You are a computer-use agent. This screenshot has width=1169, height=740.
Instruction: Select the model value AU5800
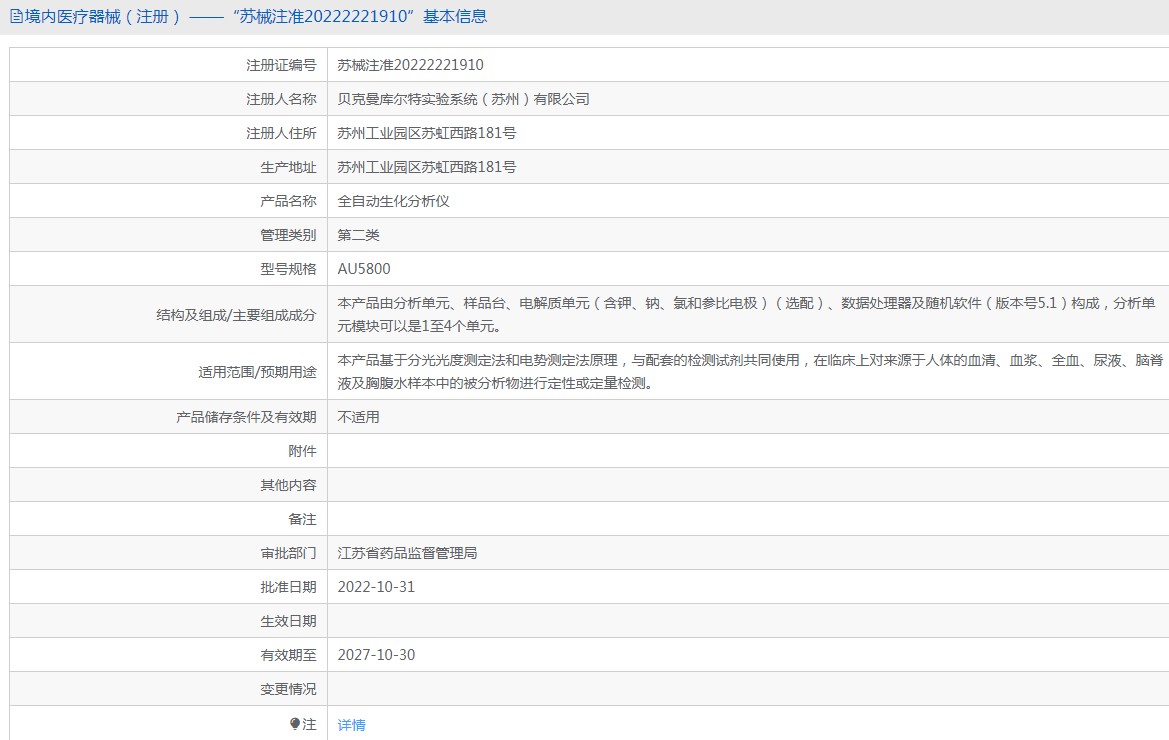[364, 269]
